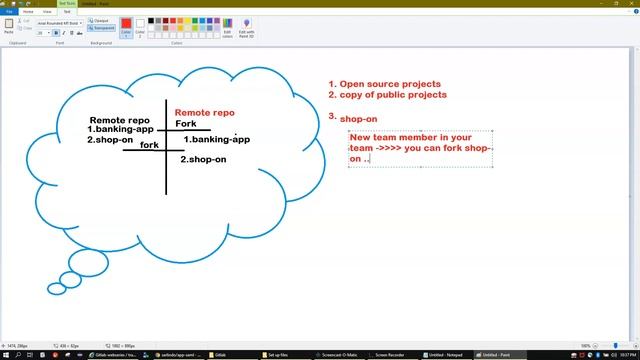This screenshot has width=640, height=360.
Task: Click the zoom in plus button
Action: [x=636, y=346]
